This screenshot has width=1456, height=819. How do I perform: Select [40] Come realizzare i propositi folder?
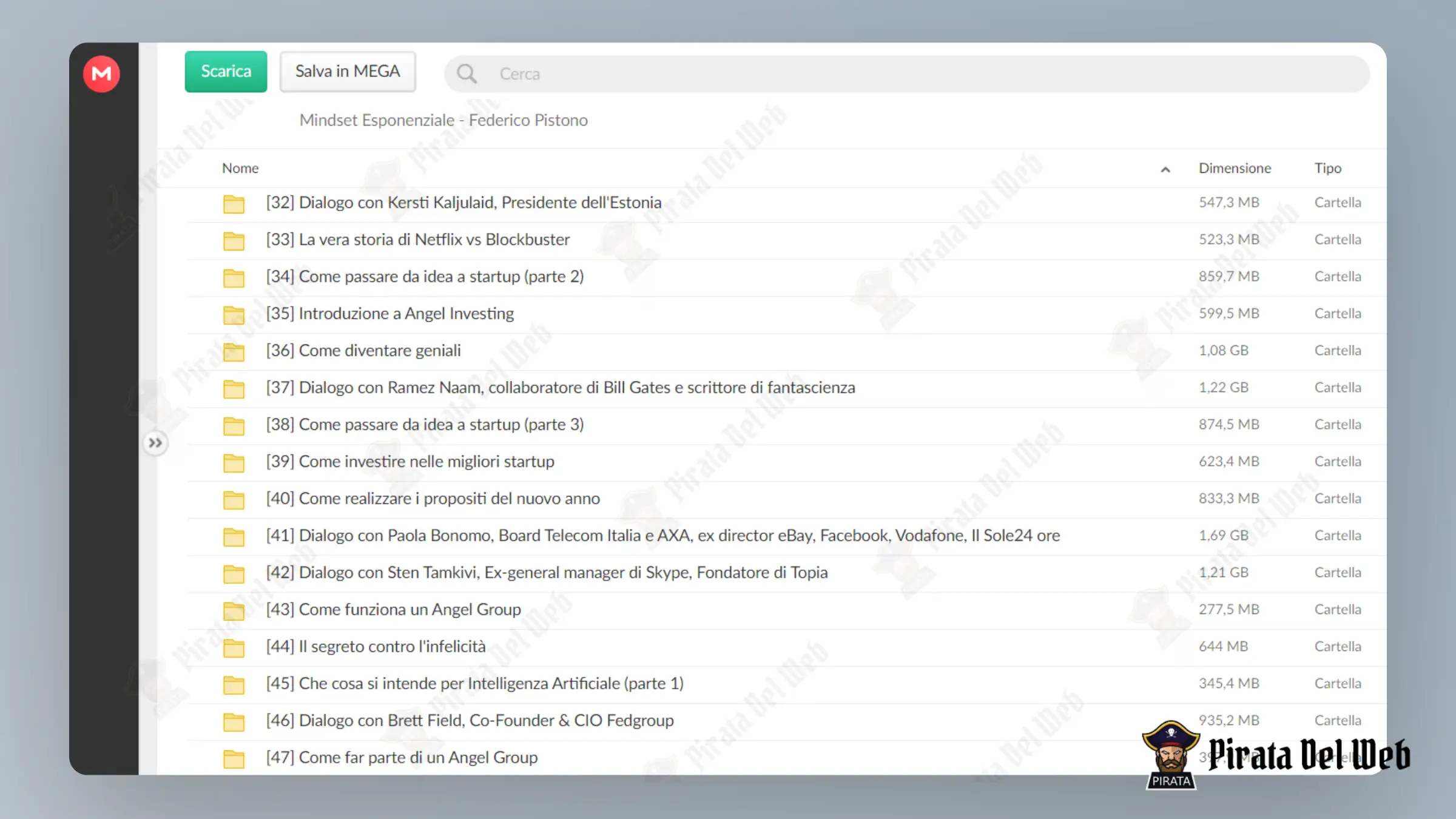point(786,499)
